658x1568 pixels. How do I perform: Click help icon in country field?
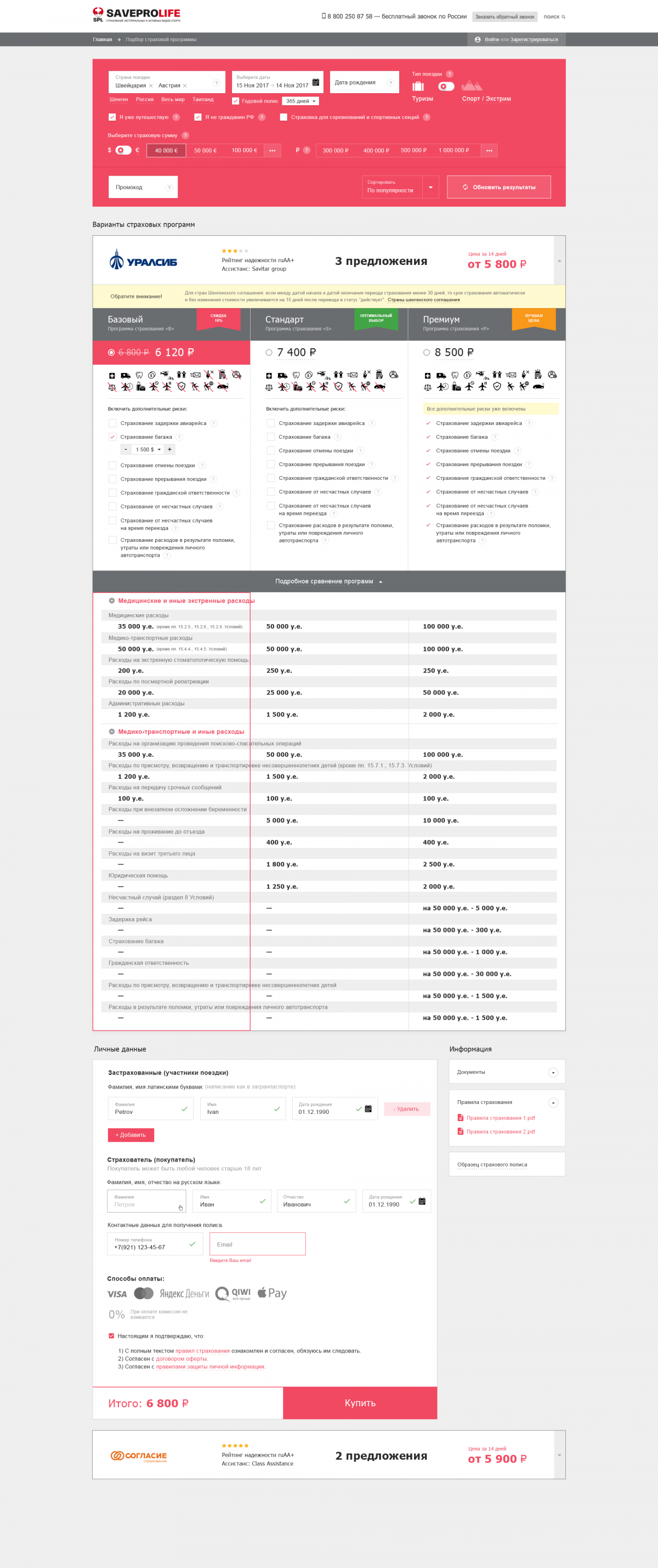click(216, 83)
